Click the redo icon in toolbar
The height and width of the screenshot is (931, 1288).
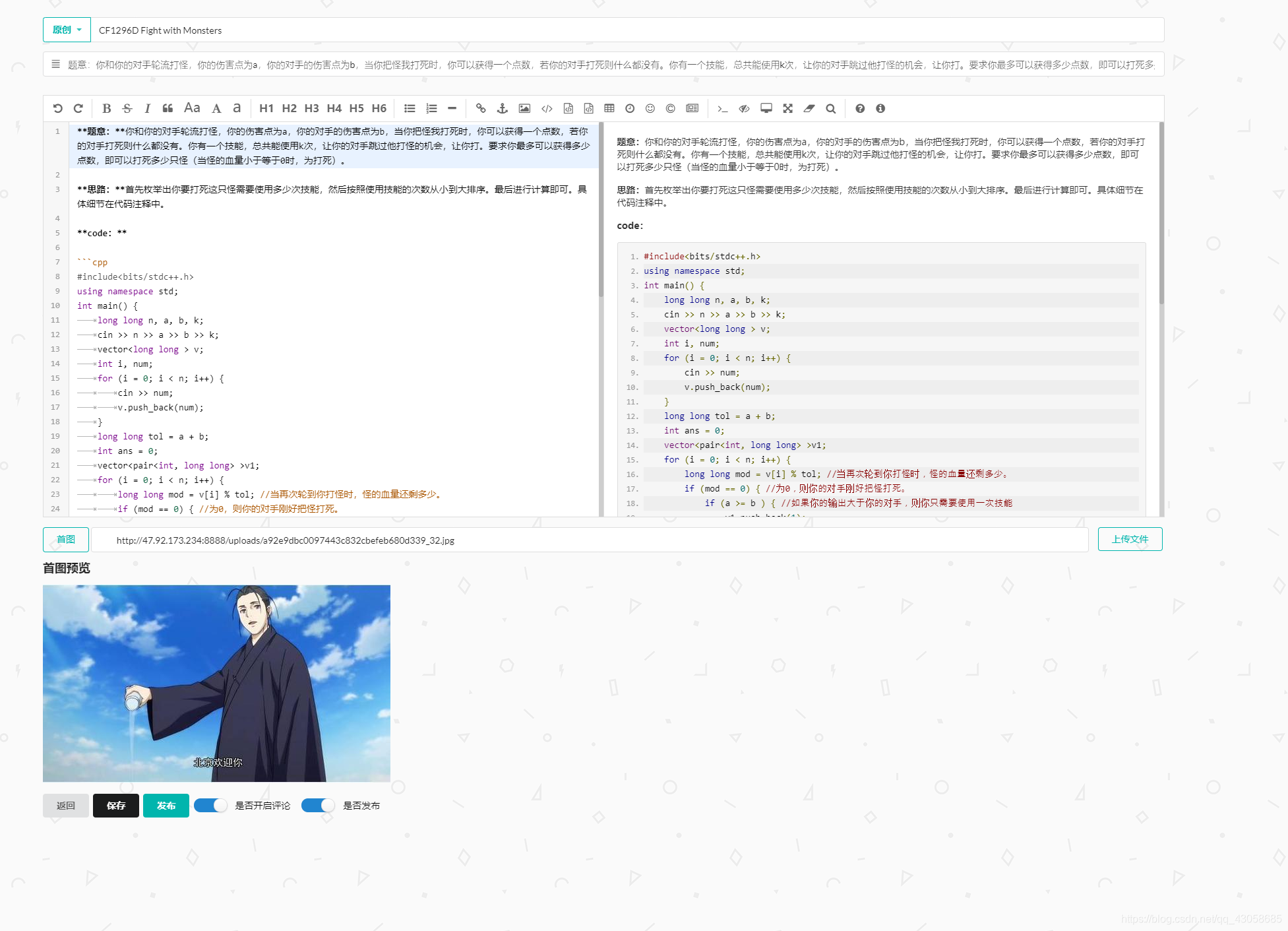point(79,108)
